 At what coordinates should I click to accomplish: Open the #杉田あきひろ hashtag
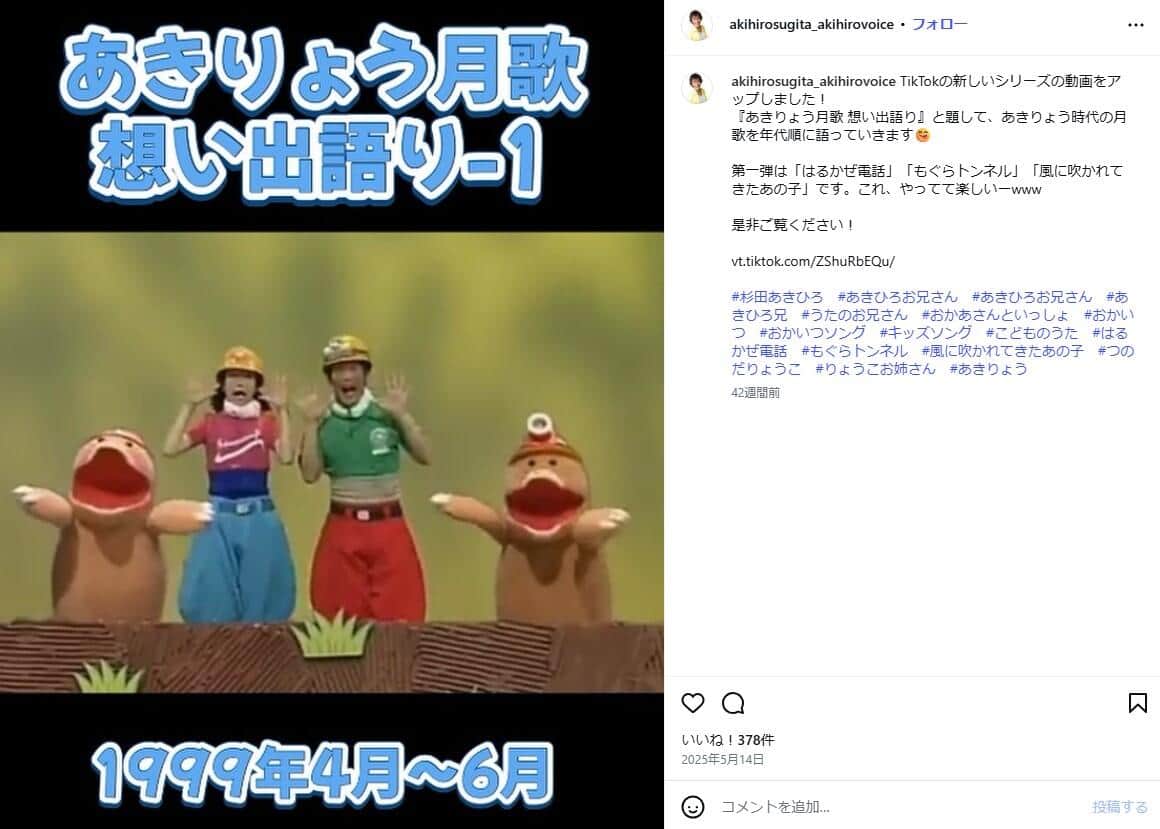777,297
